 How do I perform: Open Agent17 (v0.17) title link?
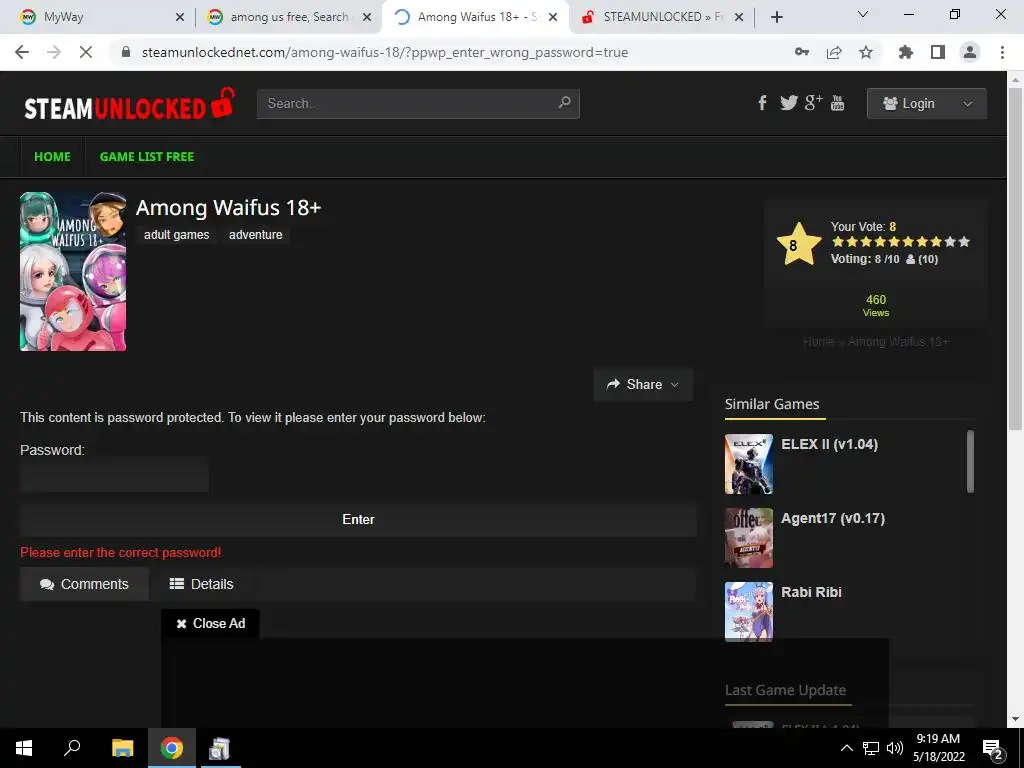pos(833,518)
